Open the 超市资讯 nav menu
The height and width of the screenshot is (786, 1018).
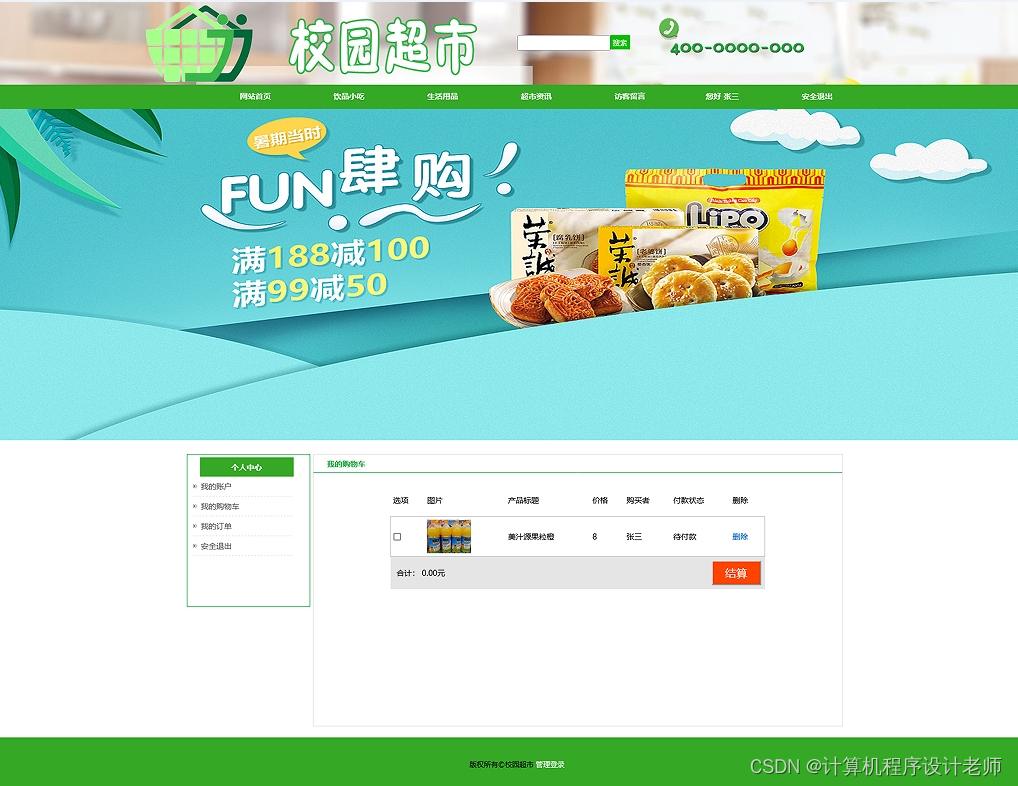(x=536, y=96)
